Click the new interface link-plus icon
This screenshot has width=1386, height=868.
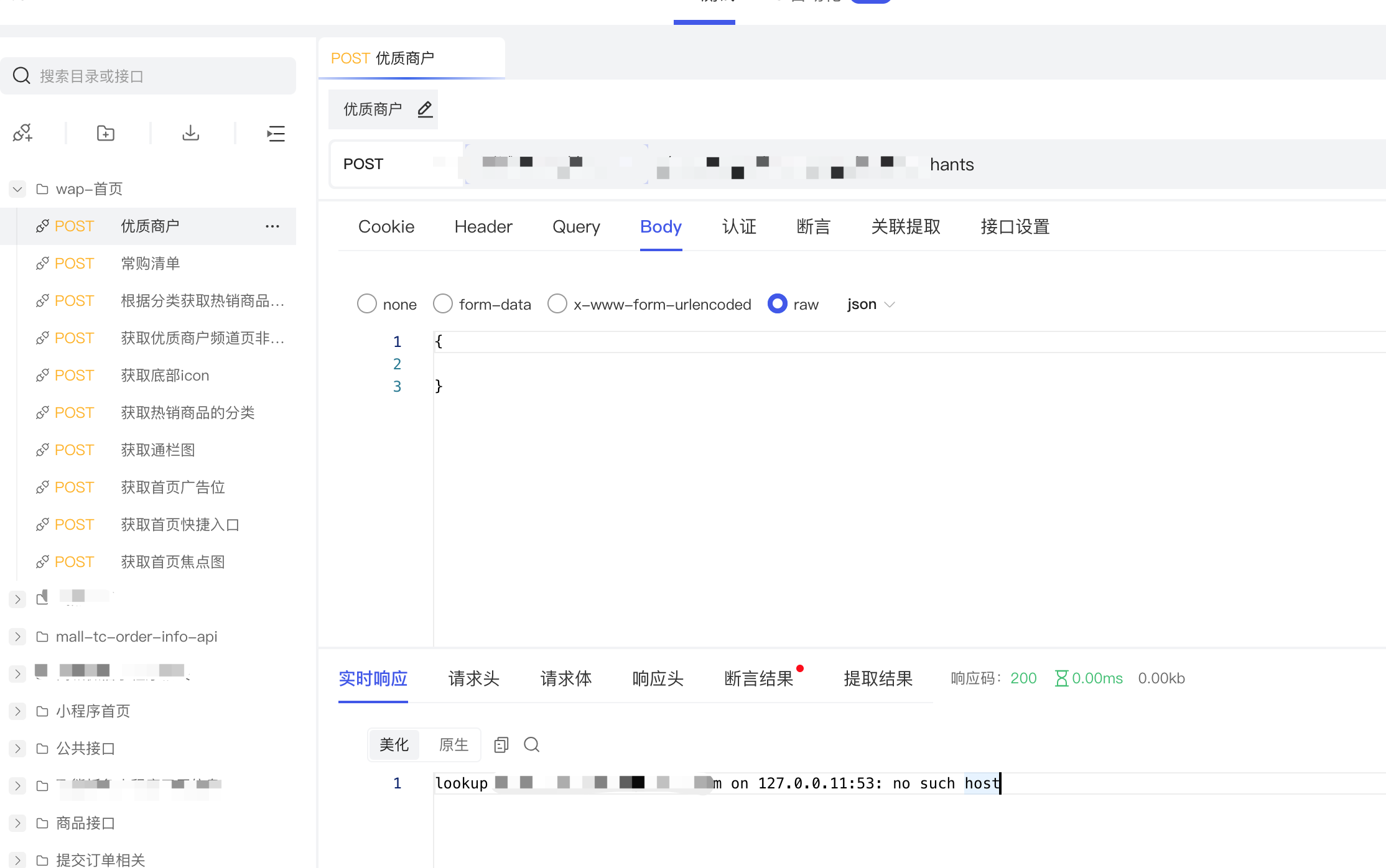pos(22,133)
